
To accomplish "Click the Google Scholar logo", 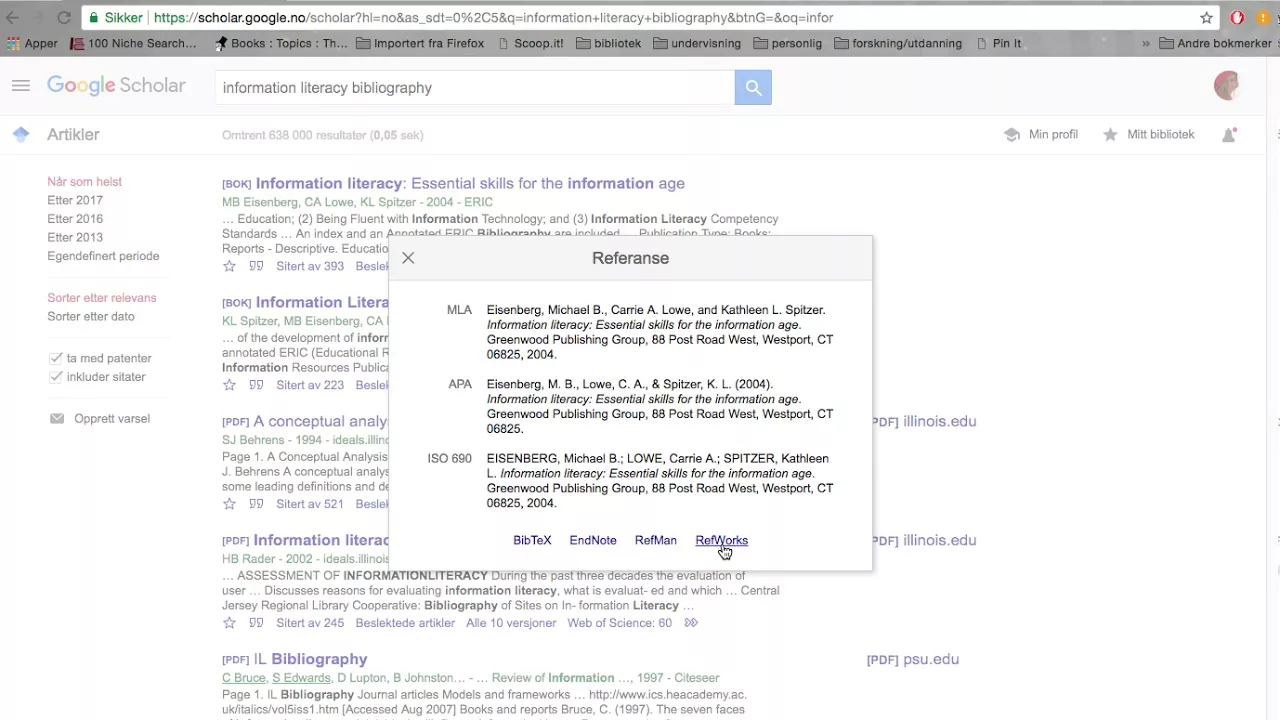I will (116, 86).
